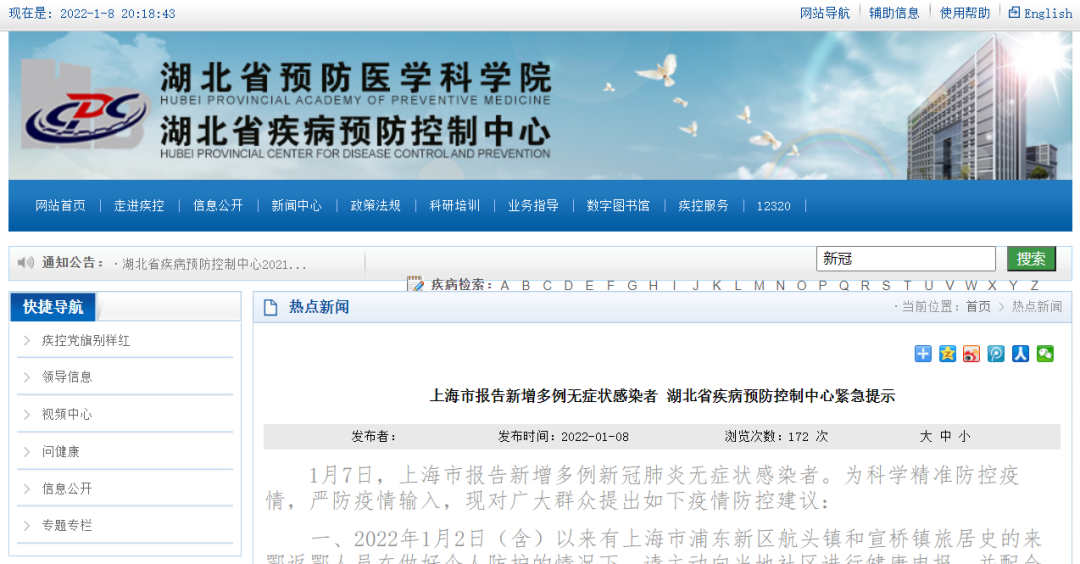Open 信息公开 in blue navigation bar

(218, 206)
